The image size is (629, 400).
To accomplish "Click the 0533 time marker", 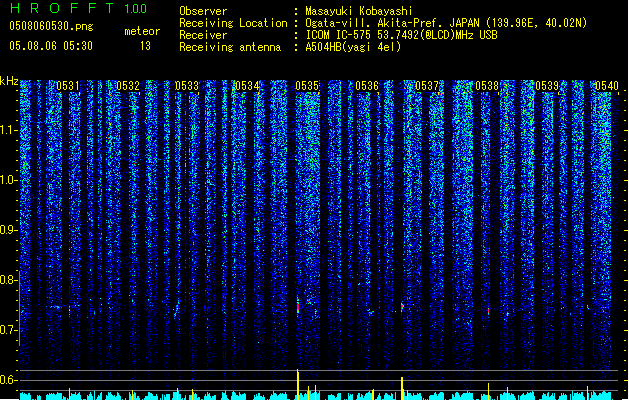I will pyautogui.click(x=187, y=86).
